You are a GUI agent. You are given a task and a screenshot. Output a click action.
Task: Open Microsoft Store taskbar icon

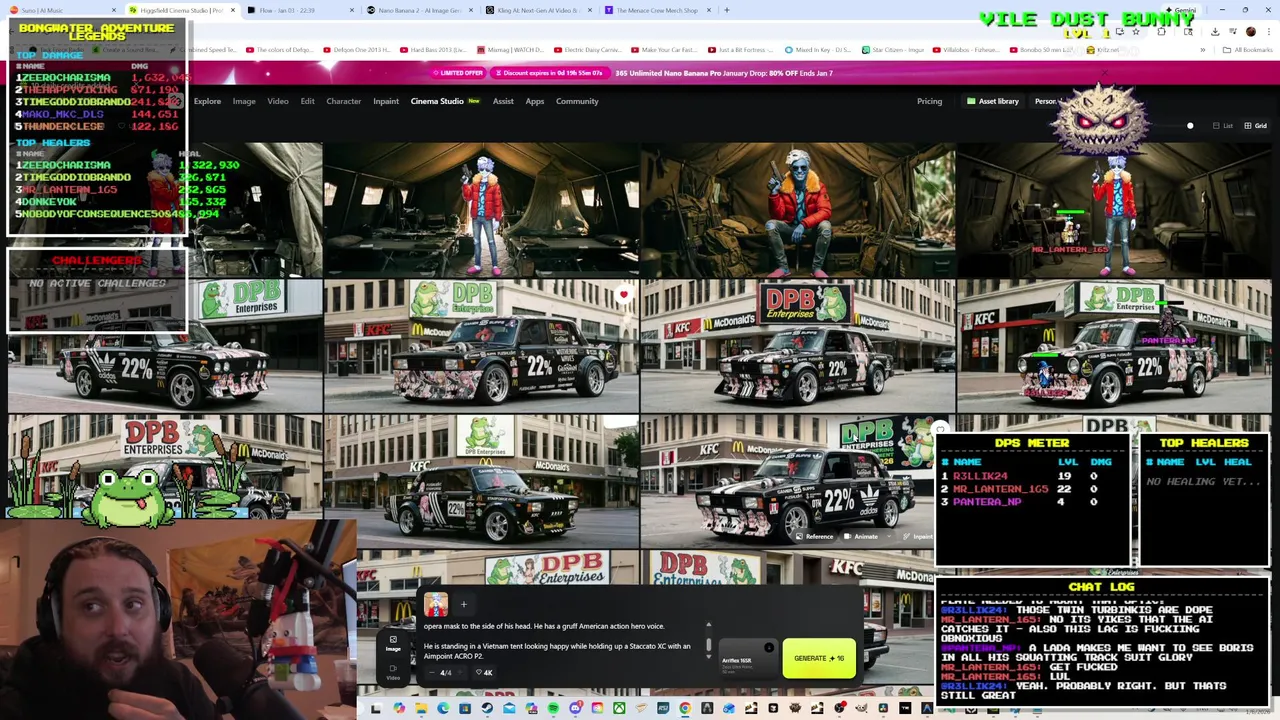465,708
